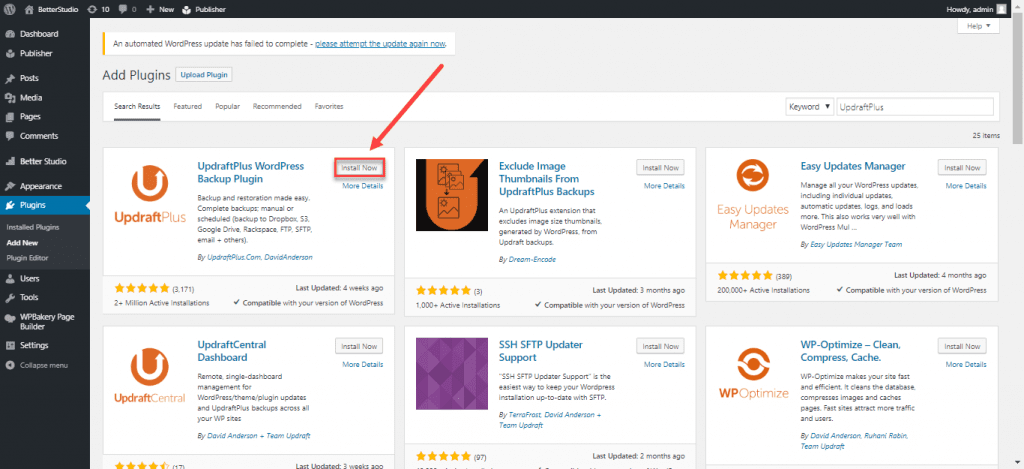
Task: Open the updates counter showing 10
Action: pyautogui.click(x=97, y=9)
